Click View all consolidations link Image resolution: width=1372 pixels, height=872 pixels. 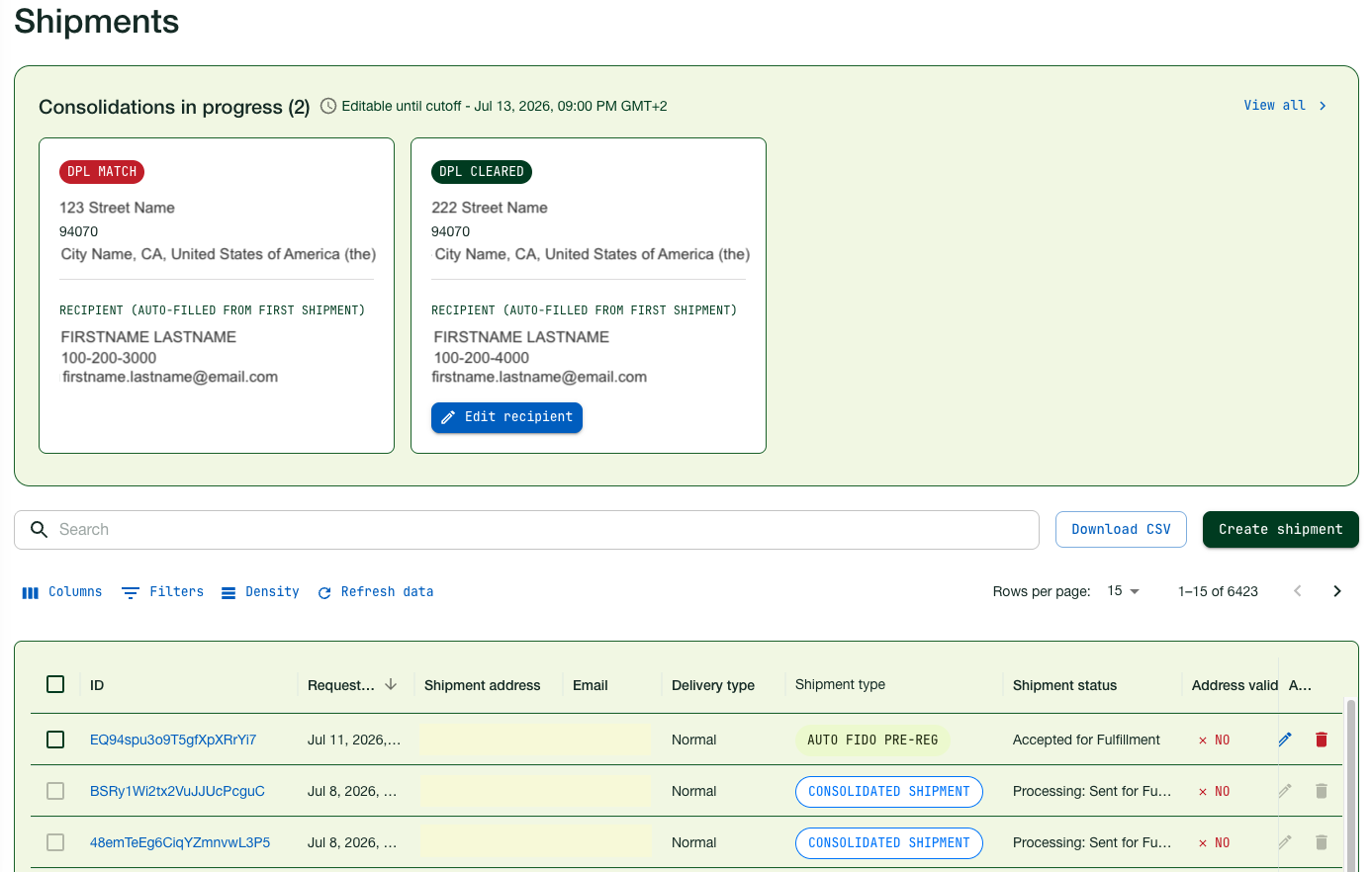[x=1286, y=106]
